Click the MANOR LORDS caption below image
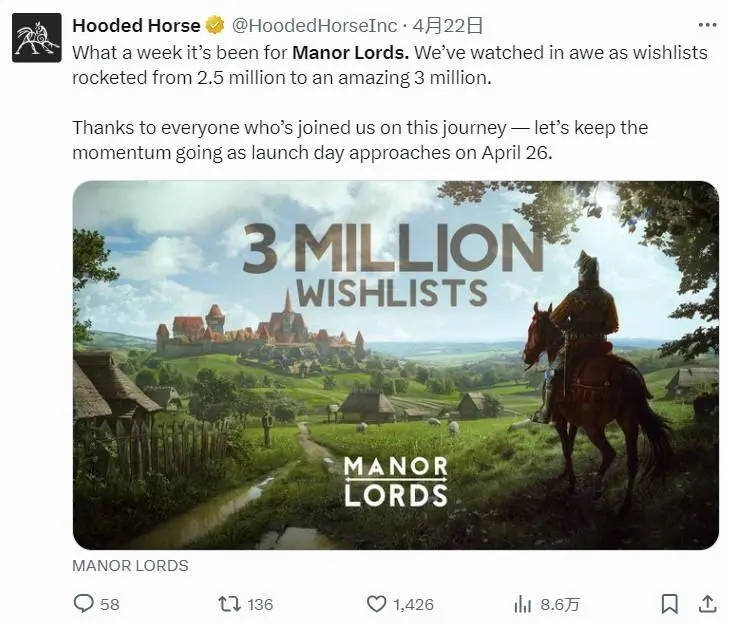The width and height of the screenshot is (730, 626). point(130,565)
